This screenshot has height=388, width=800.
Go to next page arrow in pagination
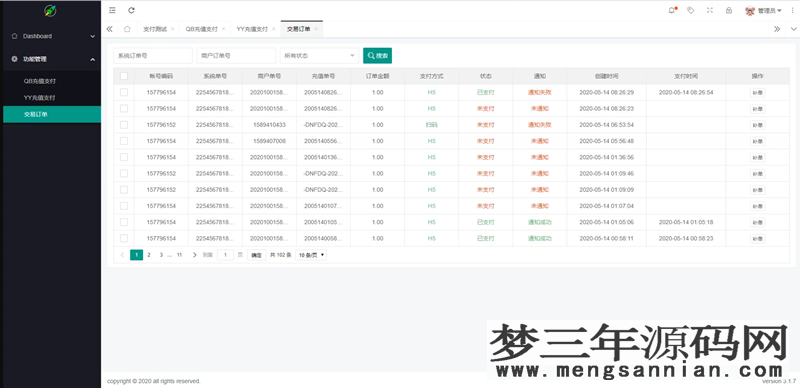[x=194, y=255]
